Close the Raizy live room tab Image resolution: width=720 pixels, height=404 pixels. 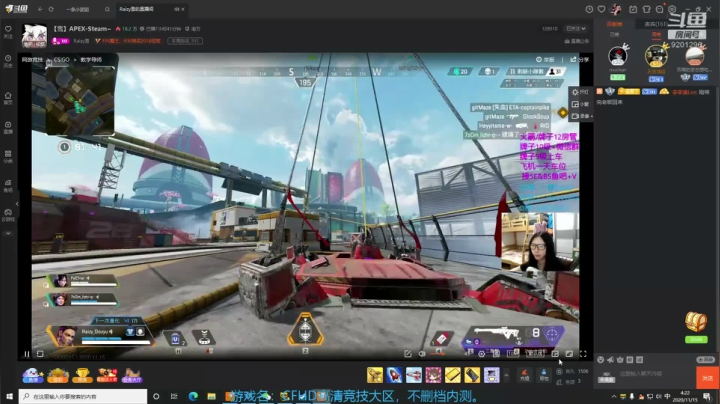[x=183, y=9]
